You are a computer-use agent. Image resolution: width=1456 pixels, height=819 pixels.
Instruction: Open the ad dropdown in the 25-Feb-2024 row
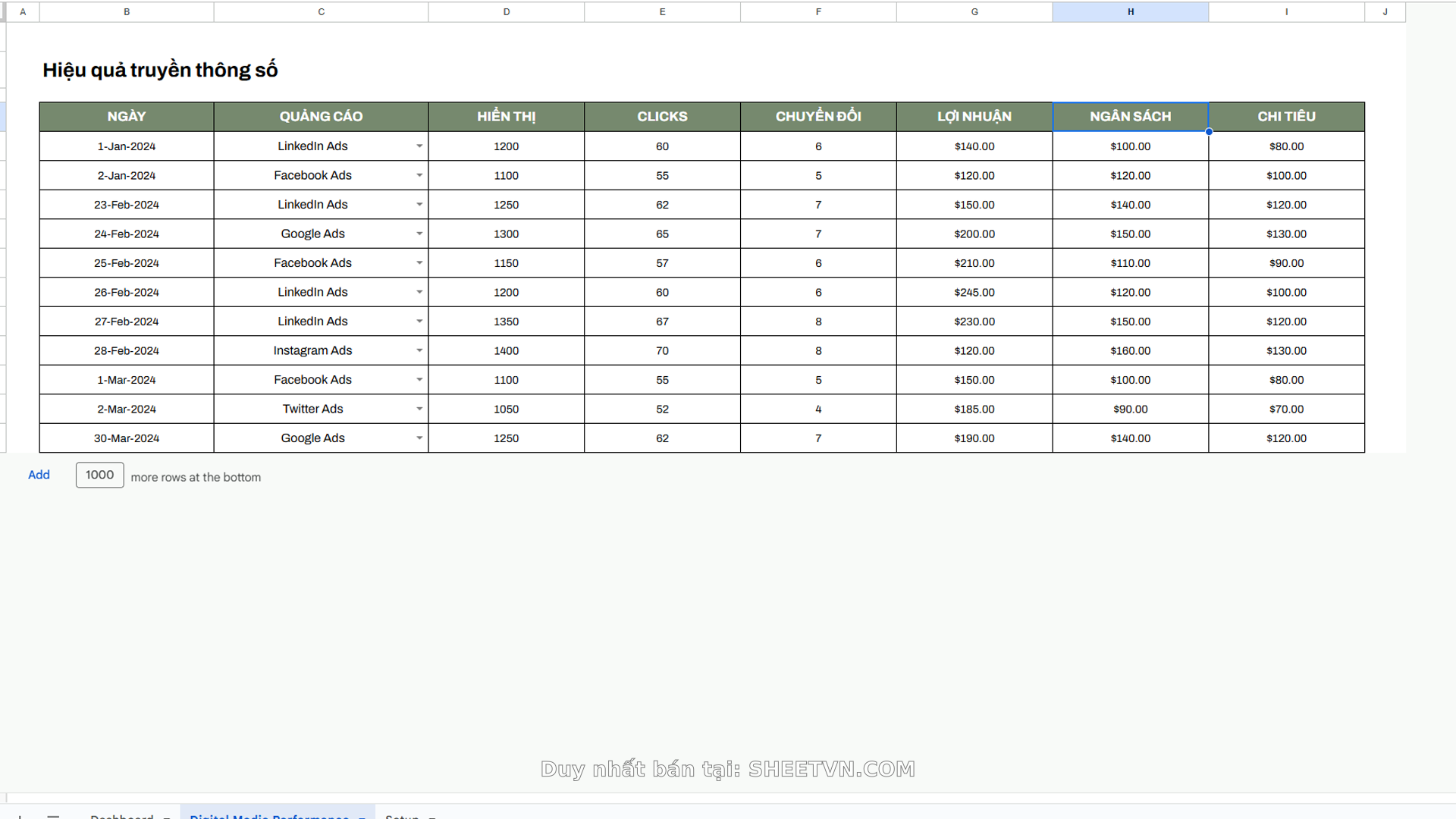point(419,263)
